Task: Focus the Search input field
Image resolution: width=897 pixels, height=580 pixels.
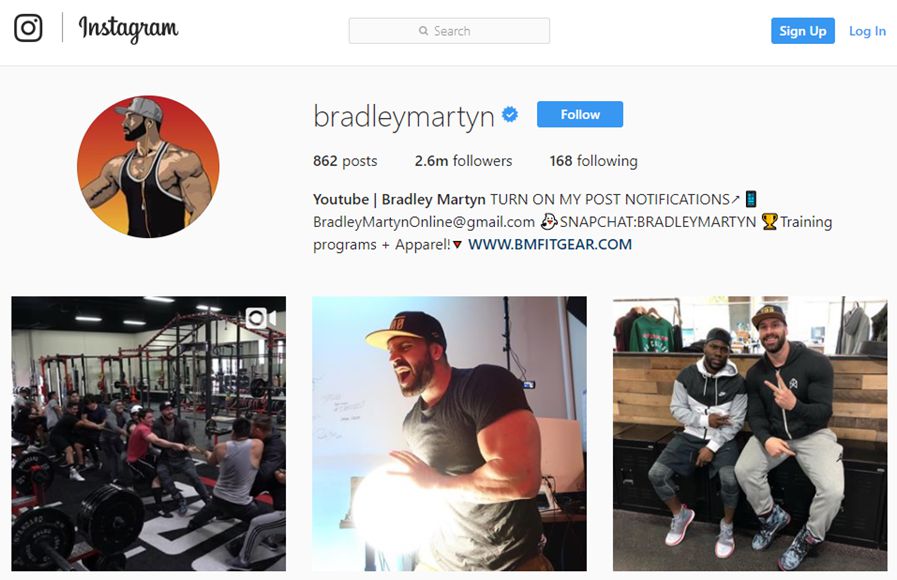Action: (x=449, y=31)
